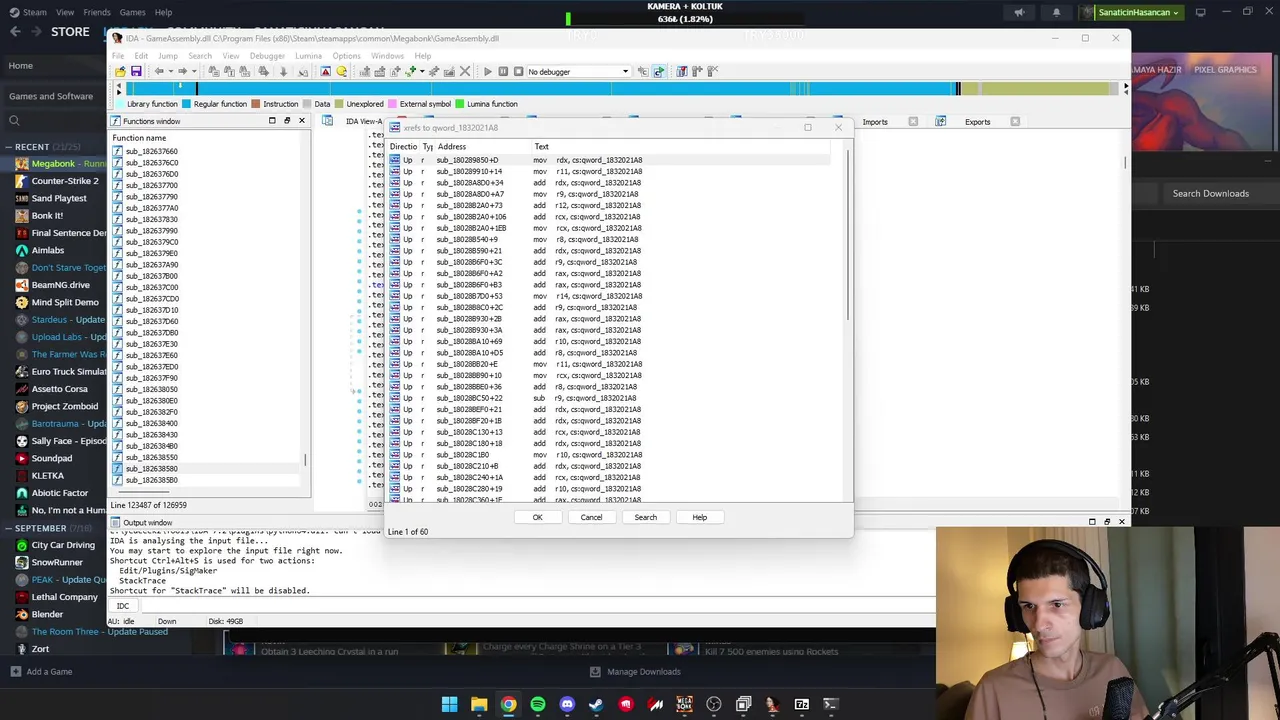This screenshot has width=1280, height=720.
Task: Open OBS Studio from the taskbar
Action: coord(714,704)
